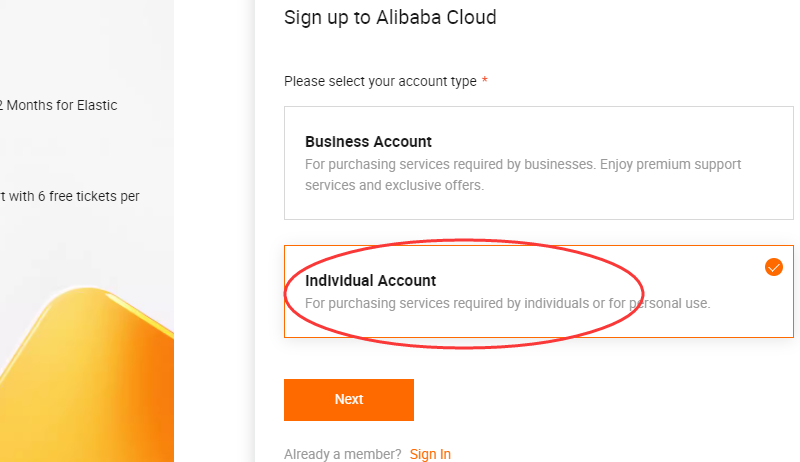Click the 'Sign up to Alibaba Cloud' heading
Viewport: 800px width, 462px height.
coord(390,17)
